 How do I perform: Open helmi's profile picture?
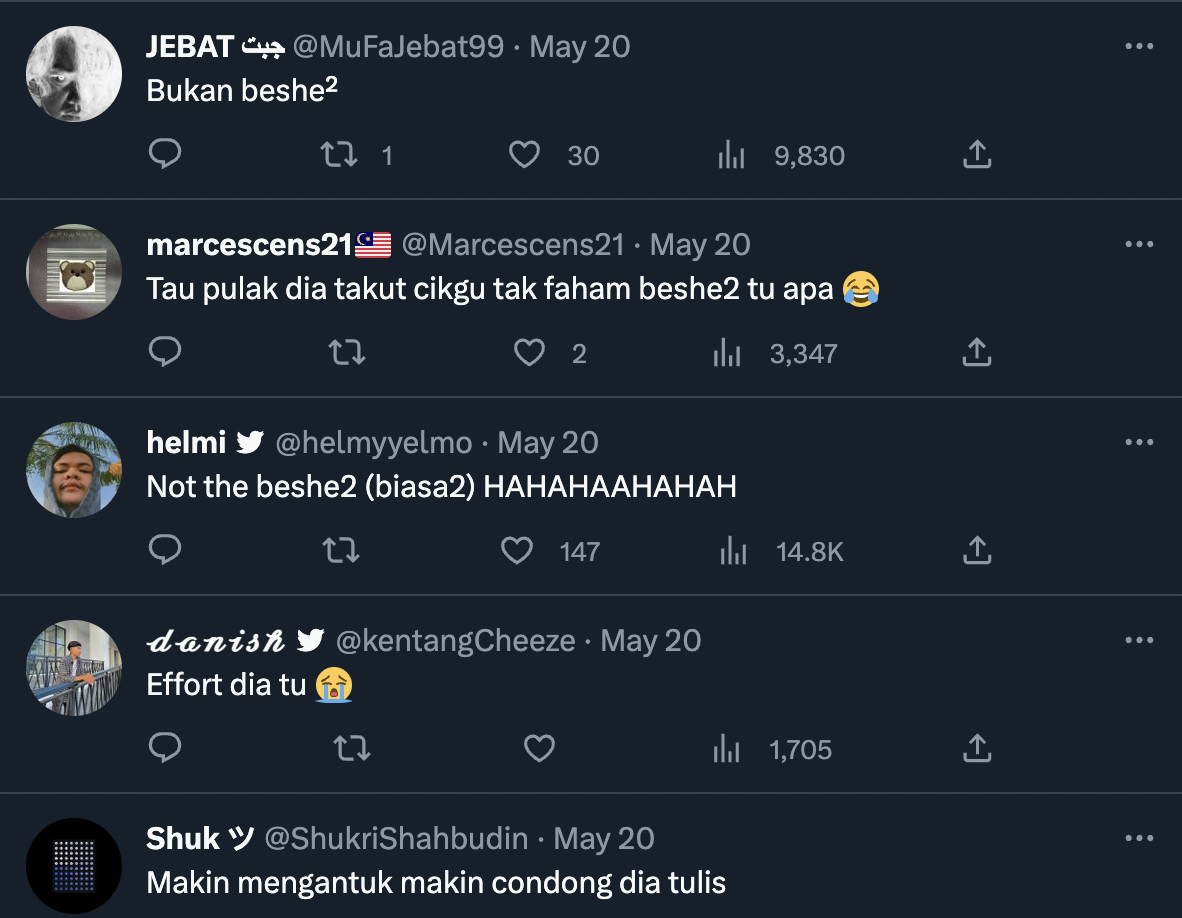click(74, 470)
